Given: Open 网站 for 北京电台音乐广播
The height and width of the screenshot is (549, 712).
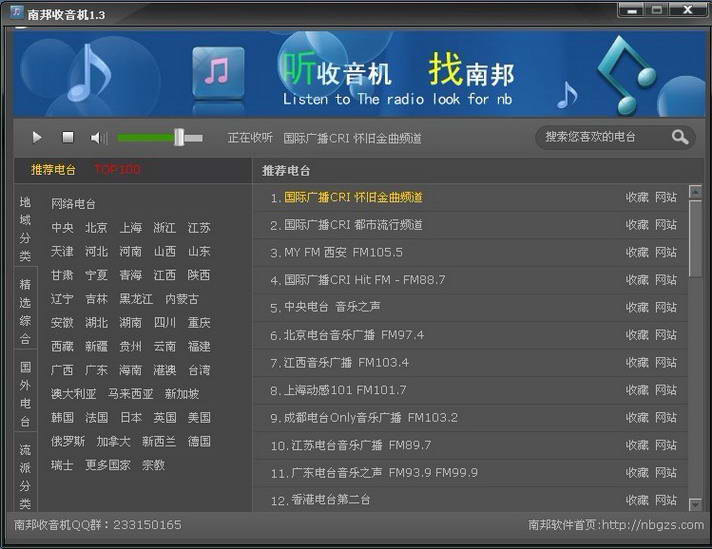Looking at the screenshot, I should (x=666, y=335).
